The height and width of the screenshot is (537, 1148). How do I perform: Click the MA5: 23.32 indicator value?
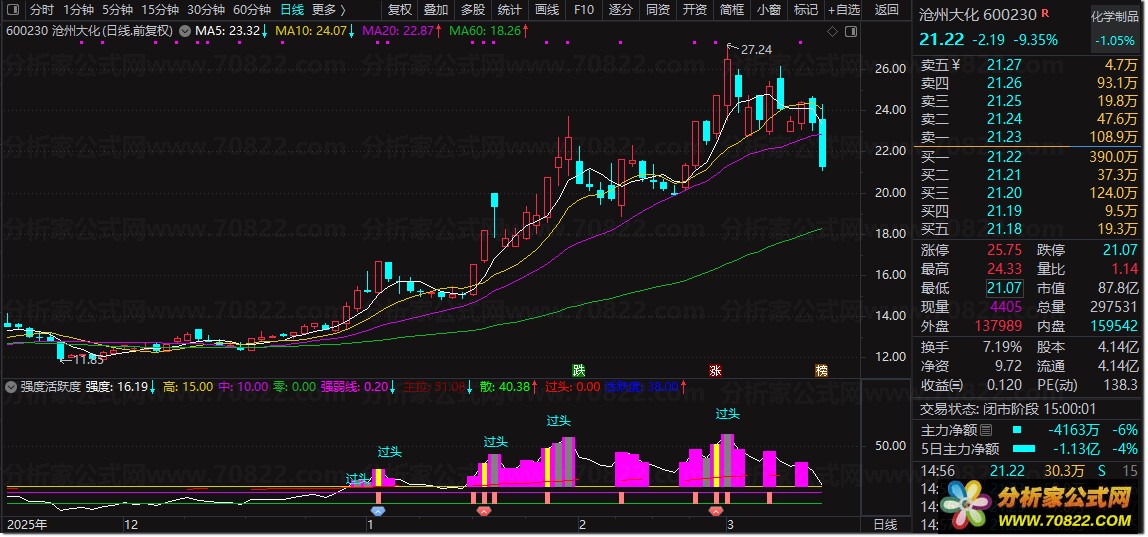tap(231, 31)
